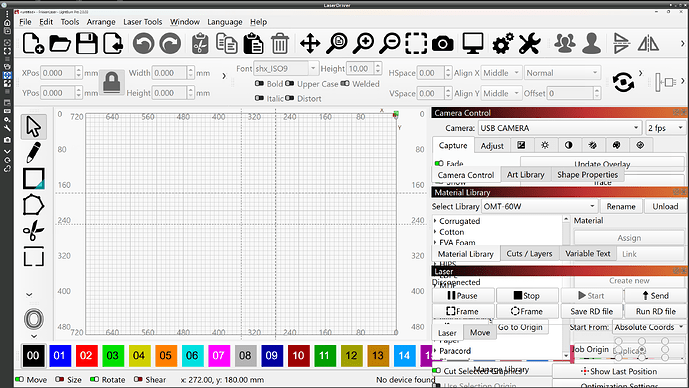Toggle the Size switch in status bar
This screenshot has height=388, width=689.
click(x=60, y=379)
